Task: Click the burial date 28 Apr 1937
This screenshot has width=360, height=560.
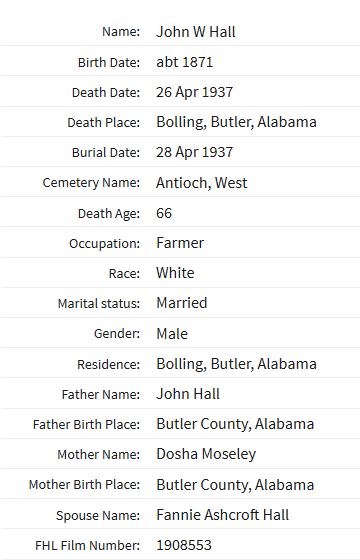Action: point(194,152)
